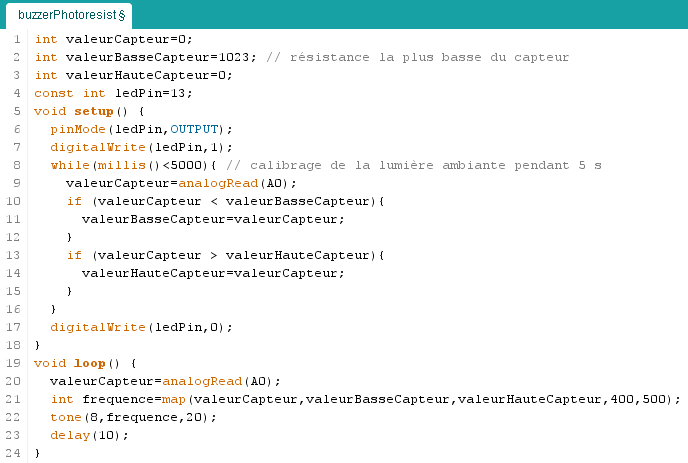This screenshot has width=688, height=463.
Task: Click valeurBasseCapteur=1023 on line 2
Action: click(x=145, y=57)
